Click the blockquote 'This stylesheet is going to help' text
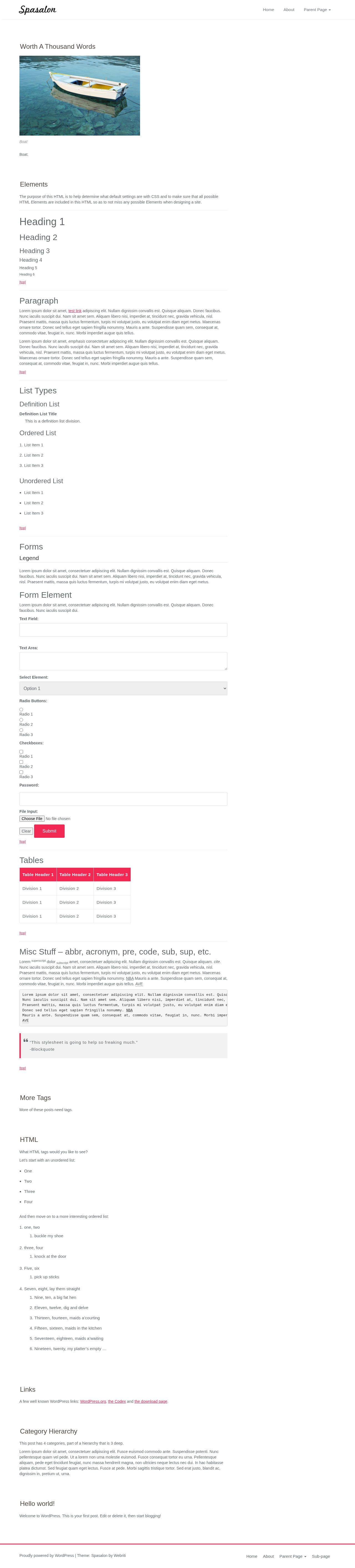The height and width of the screenshot is (1568, 355). (x=83, y=1042)
